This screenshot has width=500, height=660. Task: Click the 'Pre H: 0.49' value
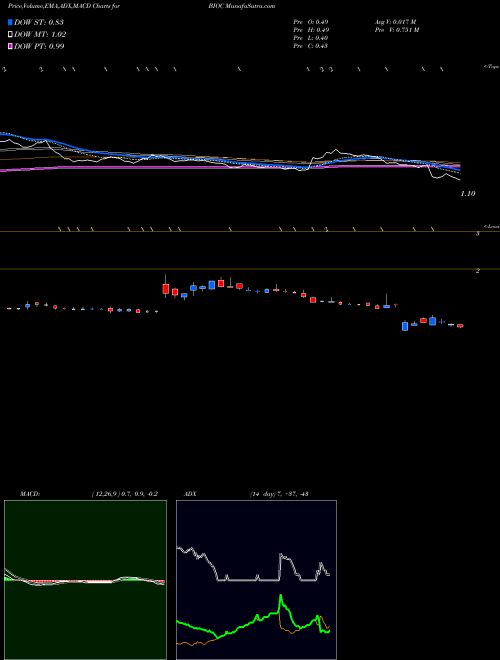(x=311, y=30)
